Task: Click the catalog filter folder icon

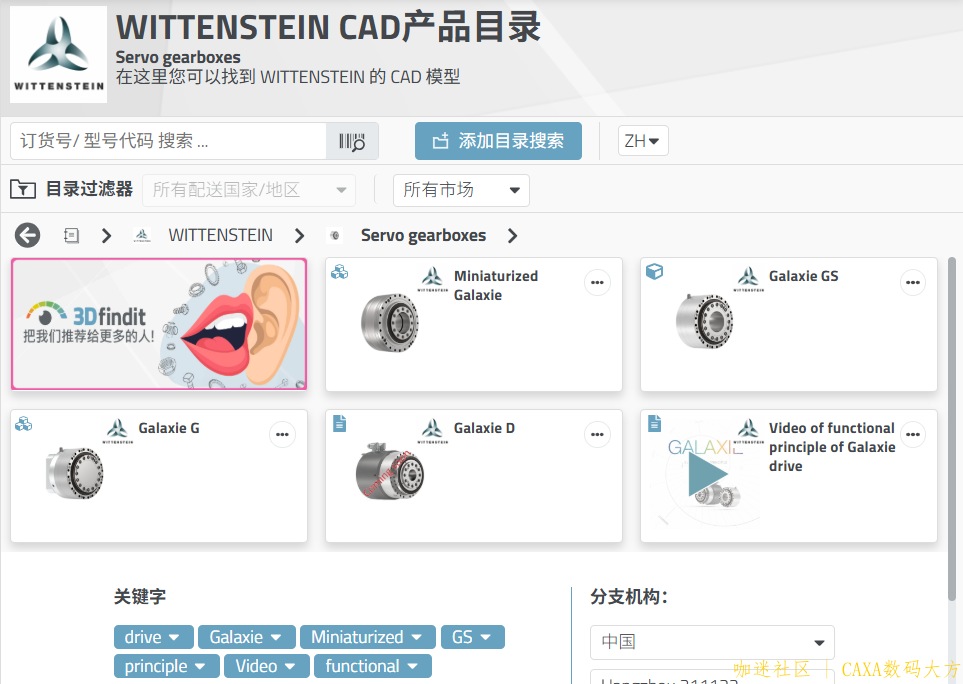Action: (23, 189)
